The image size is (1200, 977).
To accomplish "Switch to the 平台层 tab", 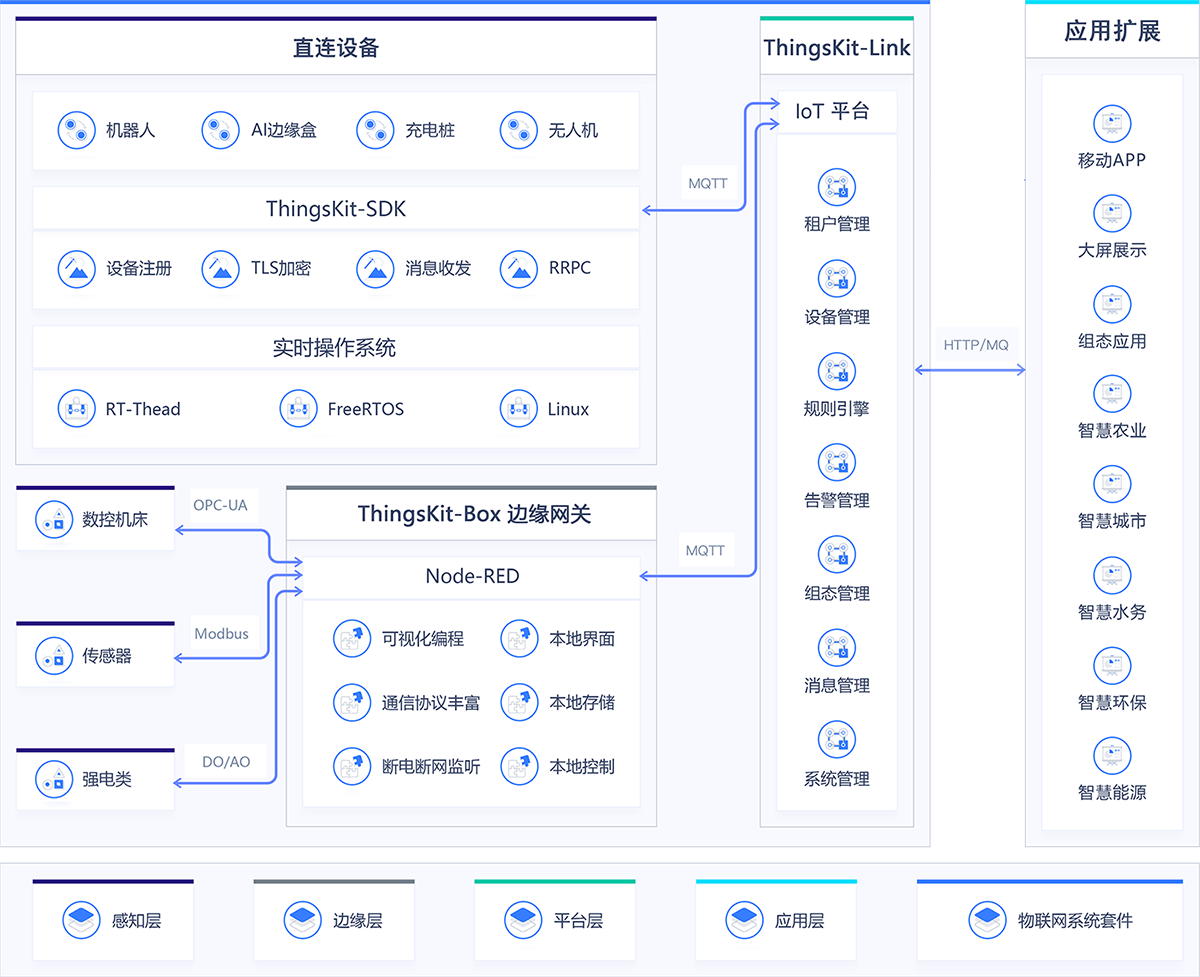I will 555,920.
